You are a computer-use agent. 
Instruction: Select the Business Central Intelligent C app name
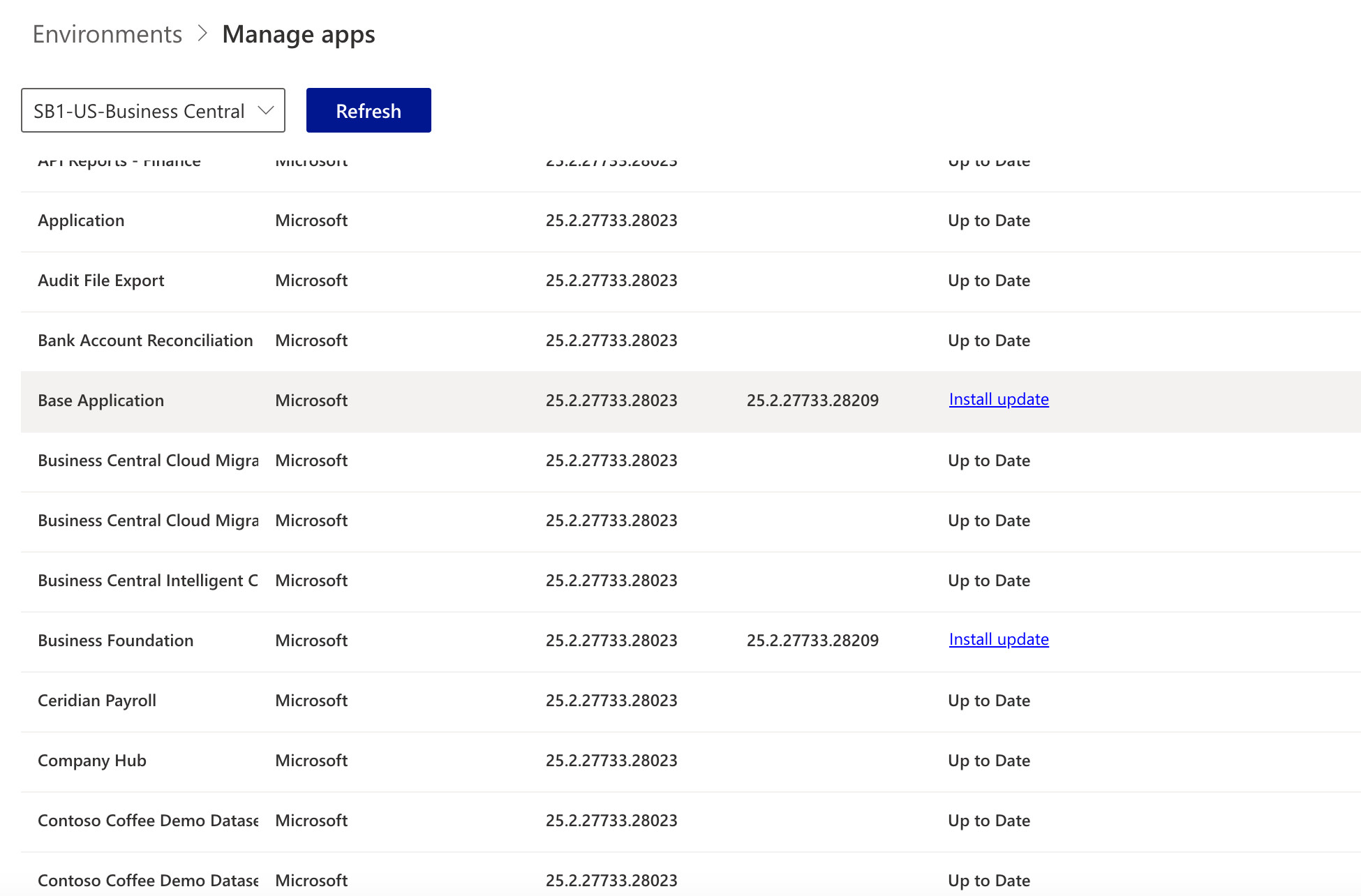tap(148, 581)
